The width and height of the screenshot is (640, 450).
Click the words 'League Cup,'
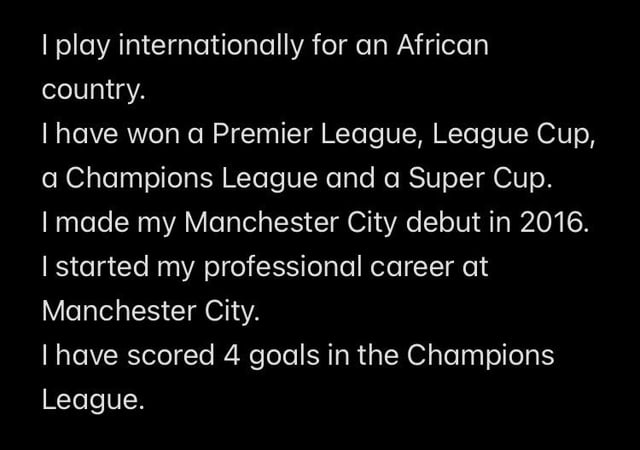[514, 134]
